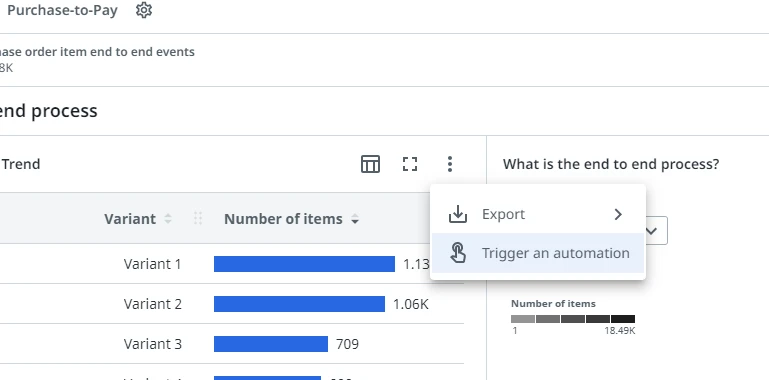Open the Export submenu arrow
This screenshot has width=769, height=380.
[618, 214]
